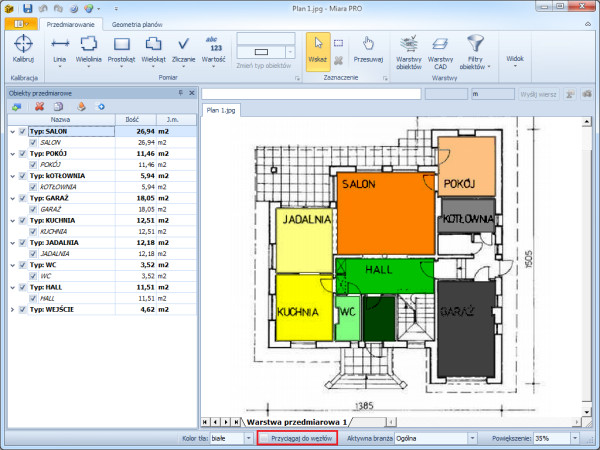Click the Nazwa column header

coord(60,119)
